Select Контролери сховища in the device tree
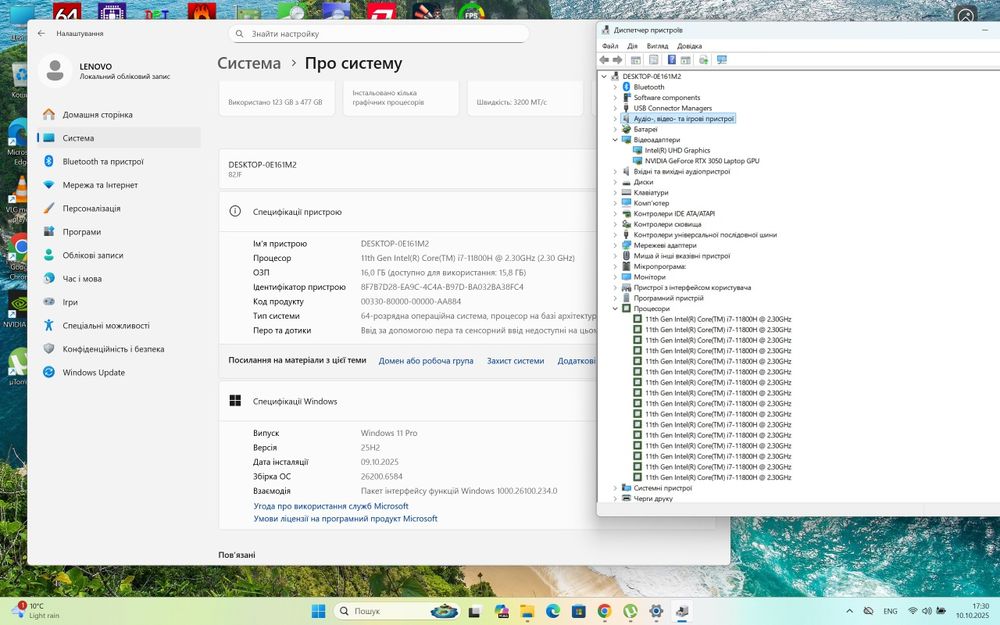The image size is (1000, 625). (x=667, y=224)
